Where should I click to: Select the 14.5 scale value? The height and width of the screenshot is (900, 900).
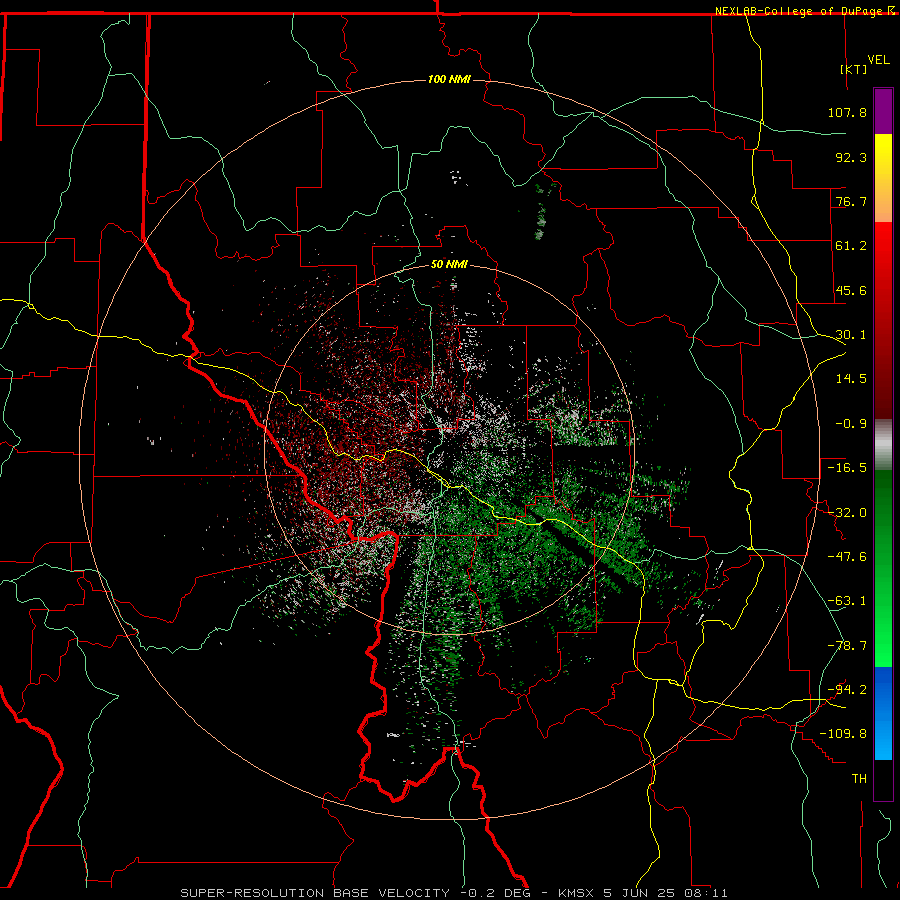851,379
